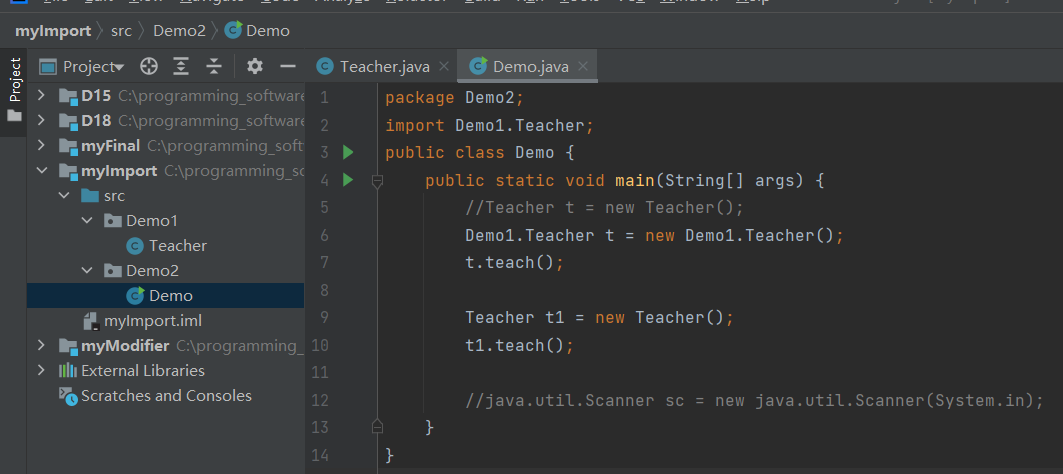
Task: Close the Demo.java tab
Action: 582,66
